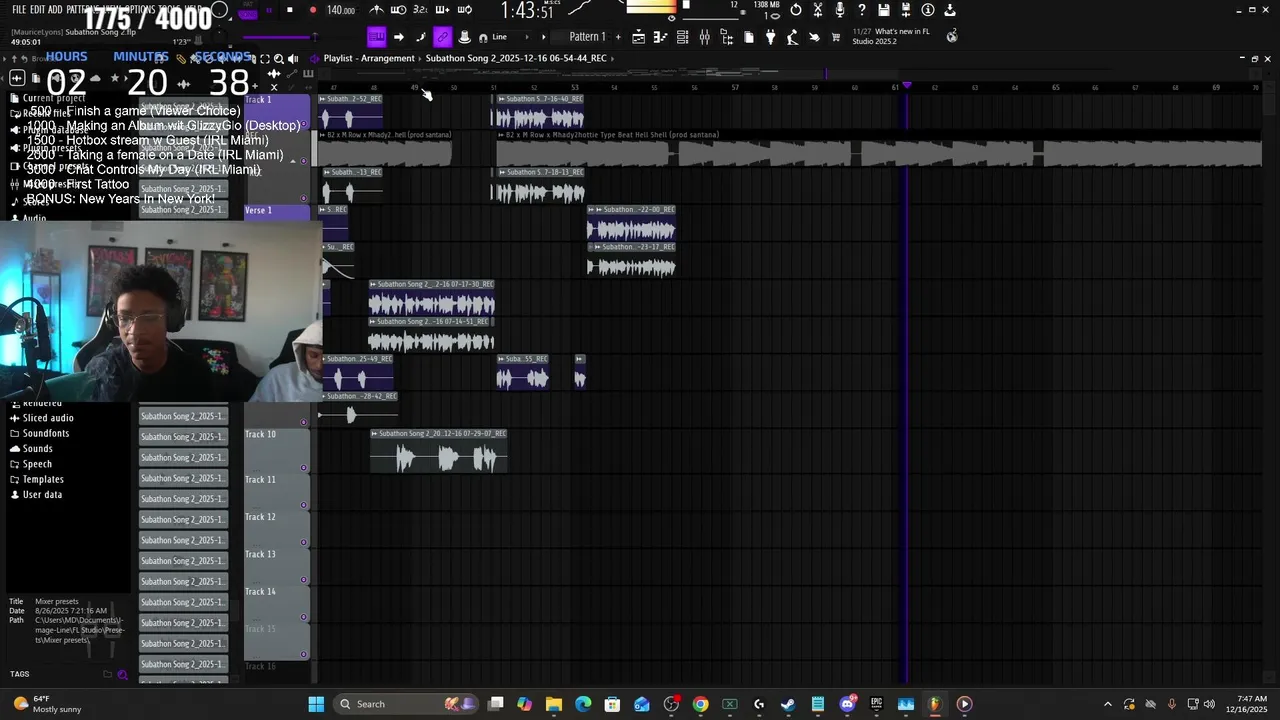Click the floppy disk Save icon
The width and height of the screenshot is (1280, 720).
click(x=884, y=10)
